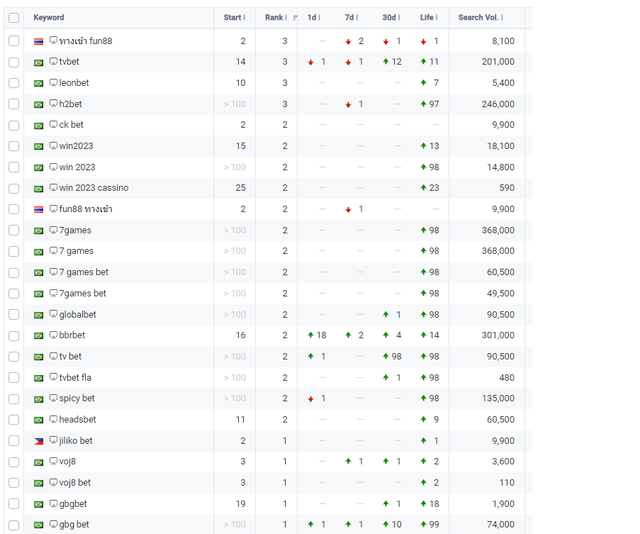
Task: Click the Thailand flag on fun88 ทางเข้า row
Action: tap(38, 209)
